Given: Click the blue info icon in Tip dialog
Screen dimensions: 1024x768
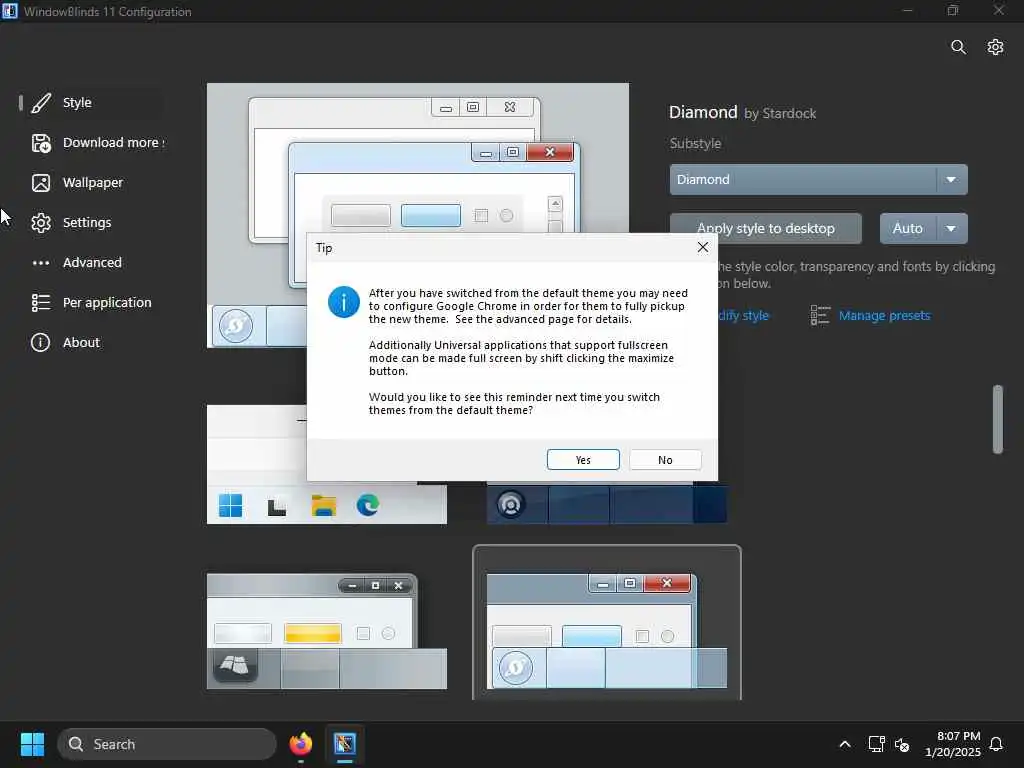Looking at the screenshot, I should click(x=344, y=302).
